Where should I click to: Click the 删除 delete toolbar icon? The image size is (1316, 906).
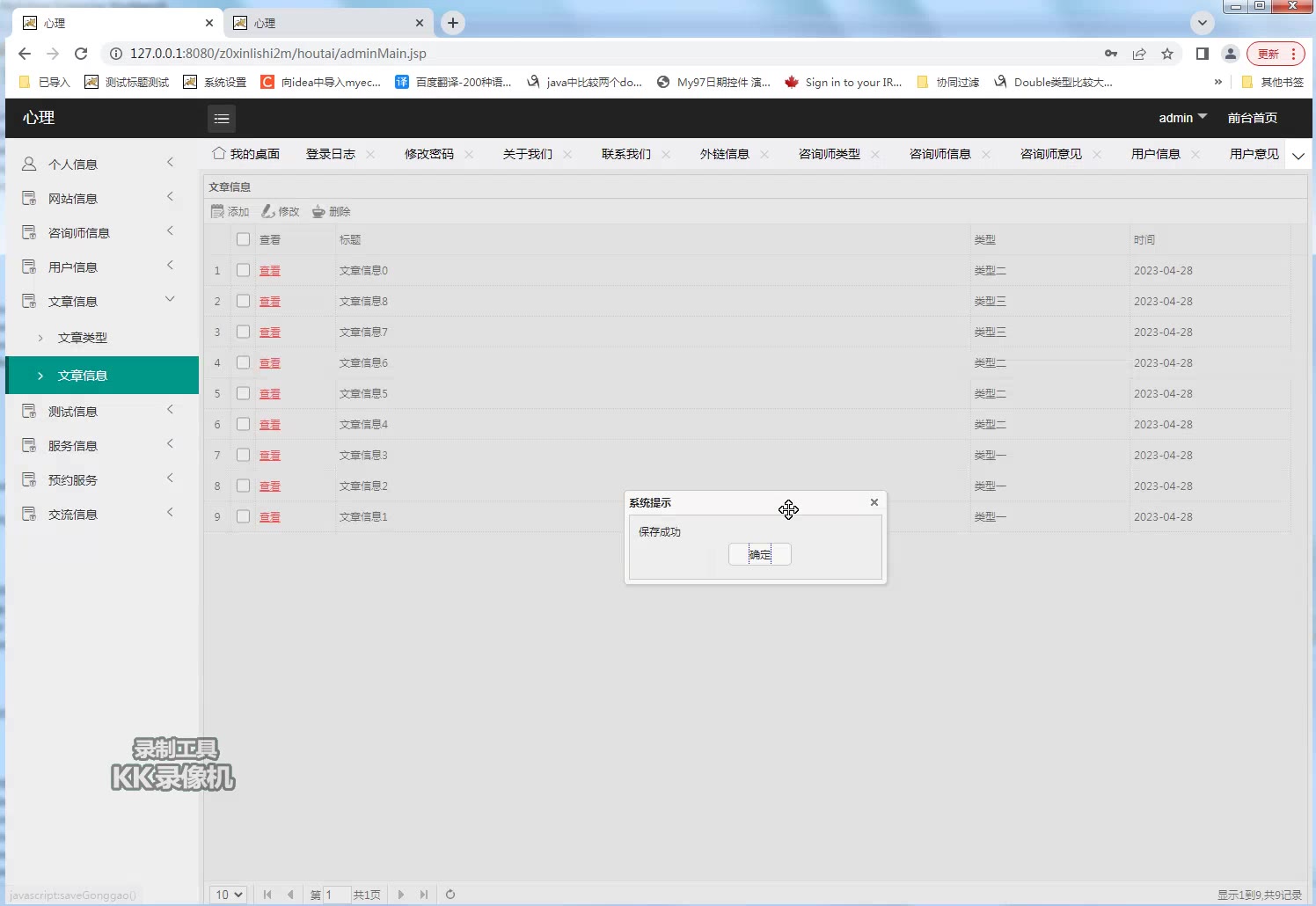coord(318,211)
